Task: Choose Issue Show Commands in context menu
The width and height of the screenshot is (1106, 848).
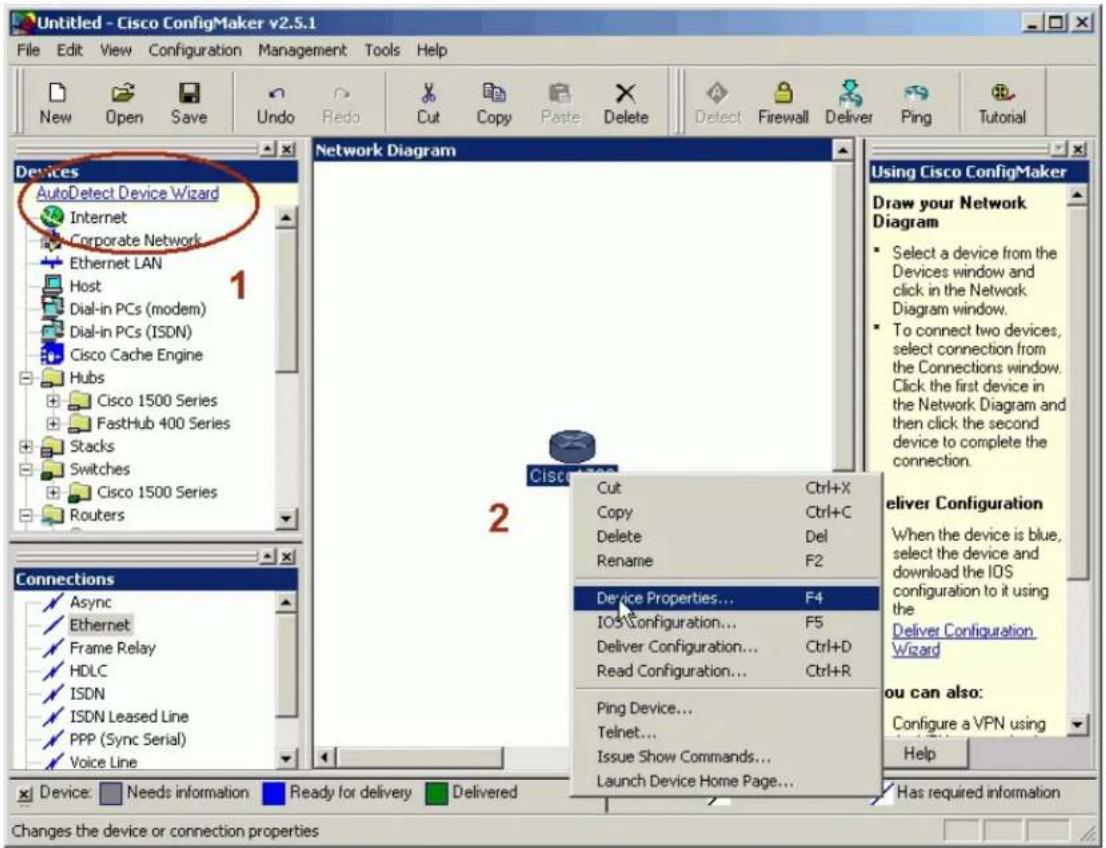Action: coord(726,756)
